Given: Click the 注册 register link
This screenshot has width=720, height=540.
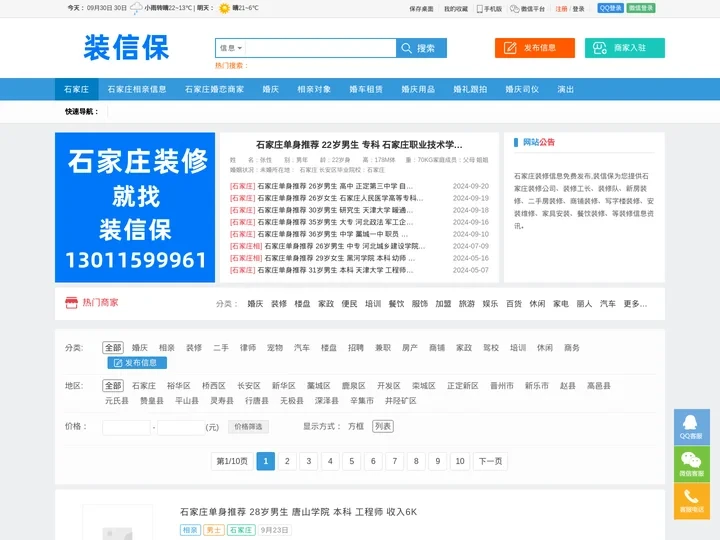Looking at the screenshot, I should point(561,9).
